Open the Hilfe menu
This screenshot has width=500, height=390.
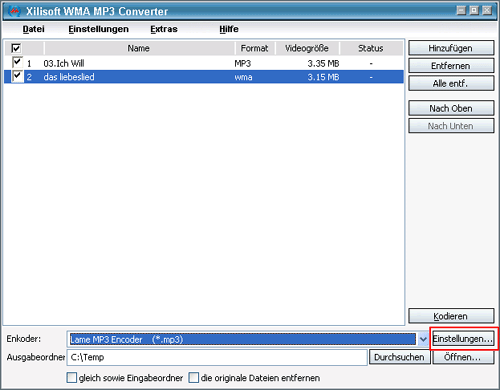coord(229,29)
